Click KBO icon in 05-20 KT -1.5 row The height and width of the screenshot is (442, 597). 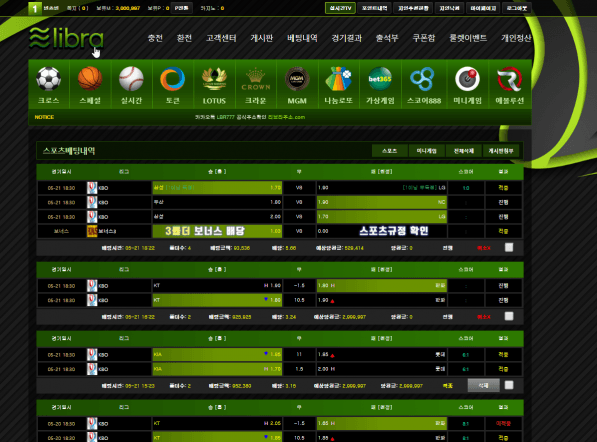[92, 423]
